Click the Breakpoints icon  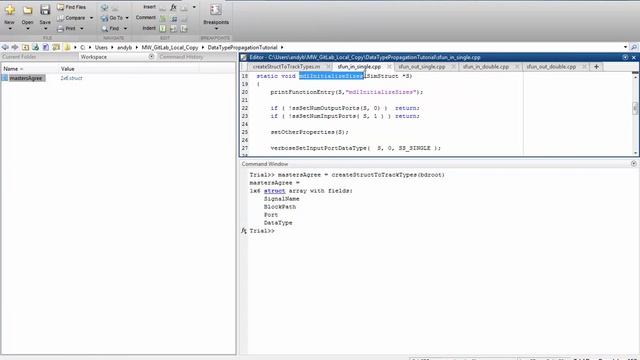216,10
